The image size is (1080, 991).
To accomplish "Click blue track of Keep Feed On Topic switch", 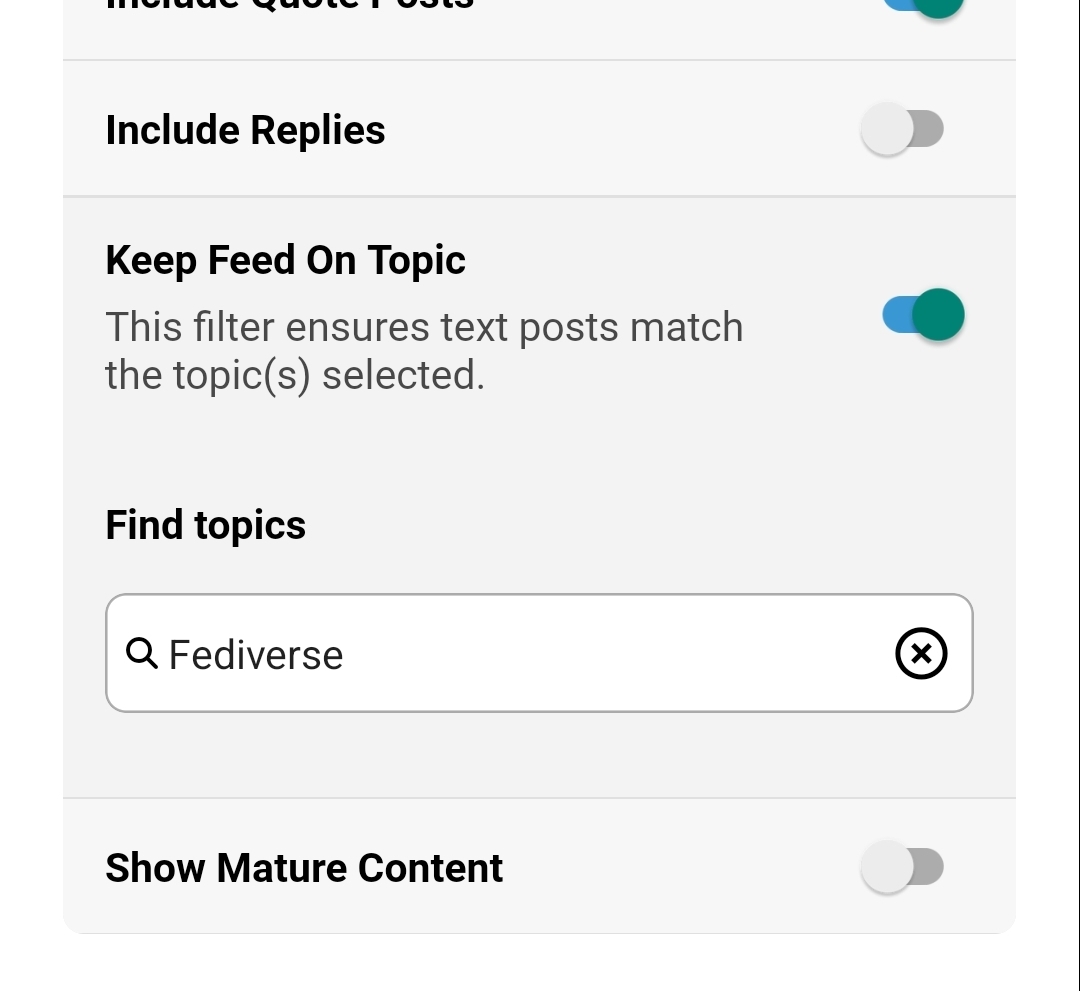I will point(895,316).
